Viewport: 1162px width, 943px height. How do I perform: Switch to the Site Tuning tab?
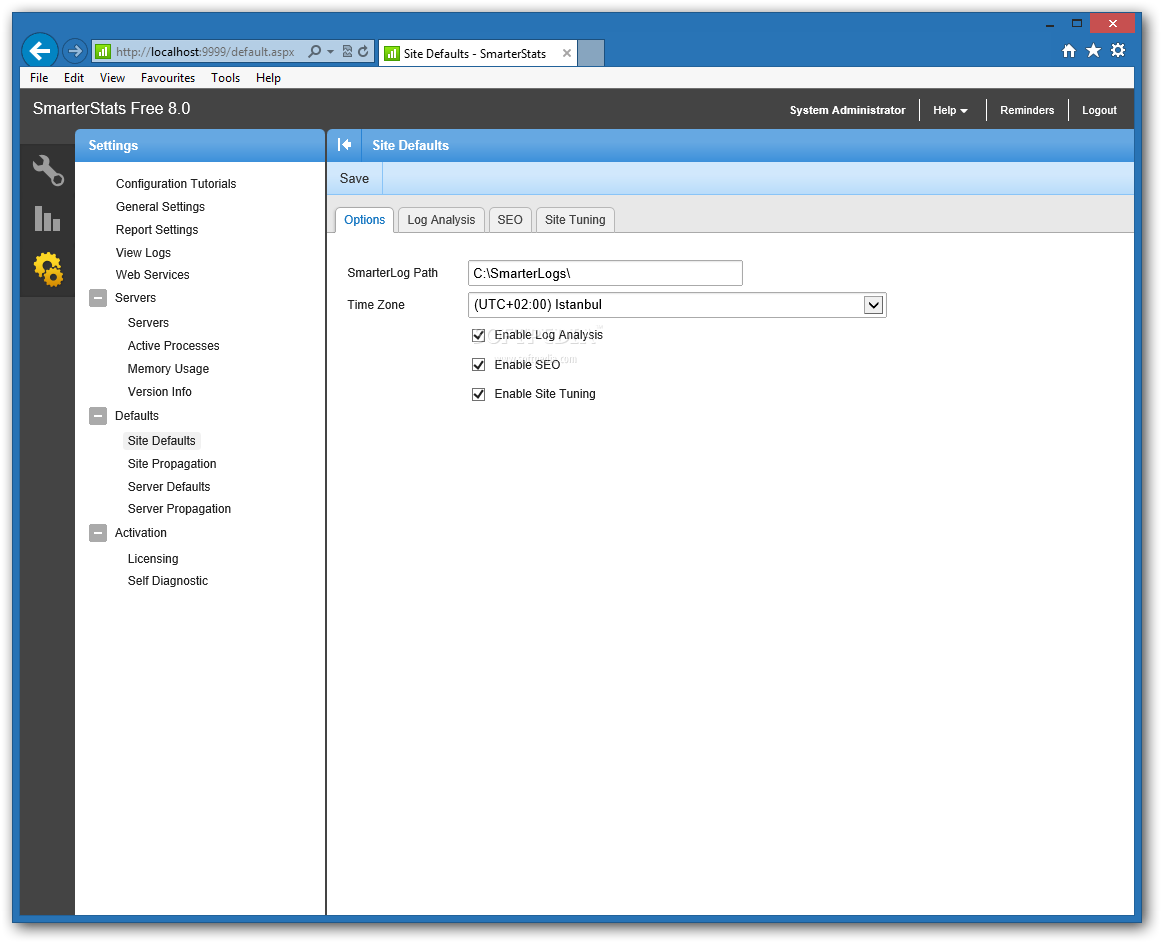click(x=575, y=220)
